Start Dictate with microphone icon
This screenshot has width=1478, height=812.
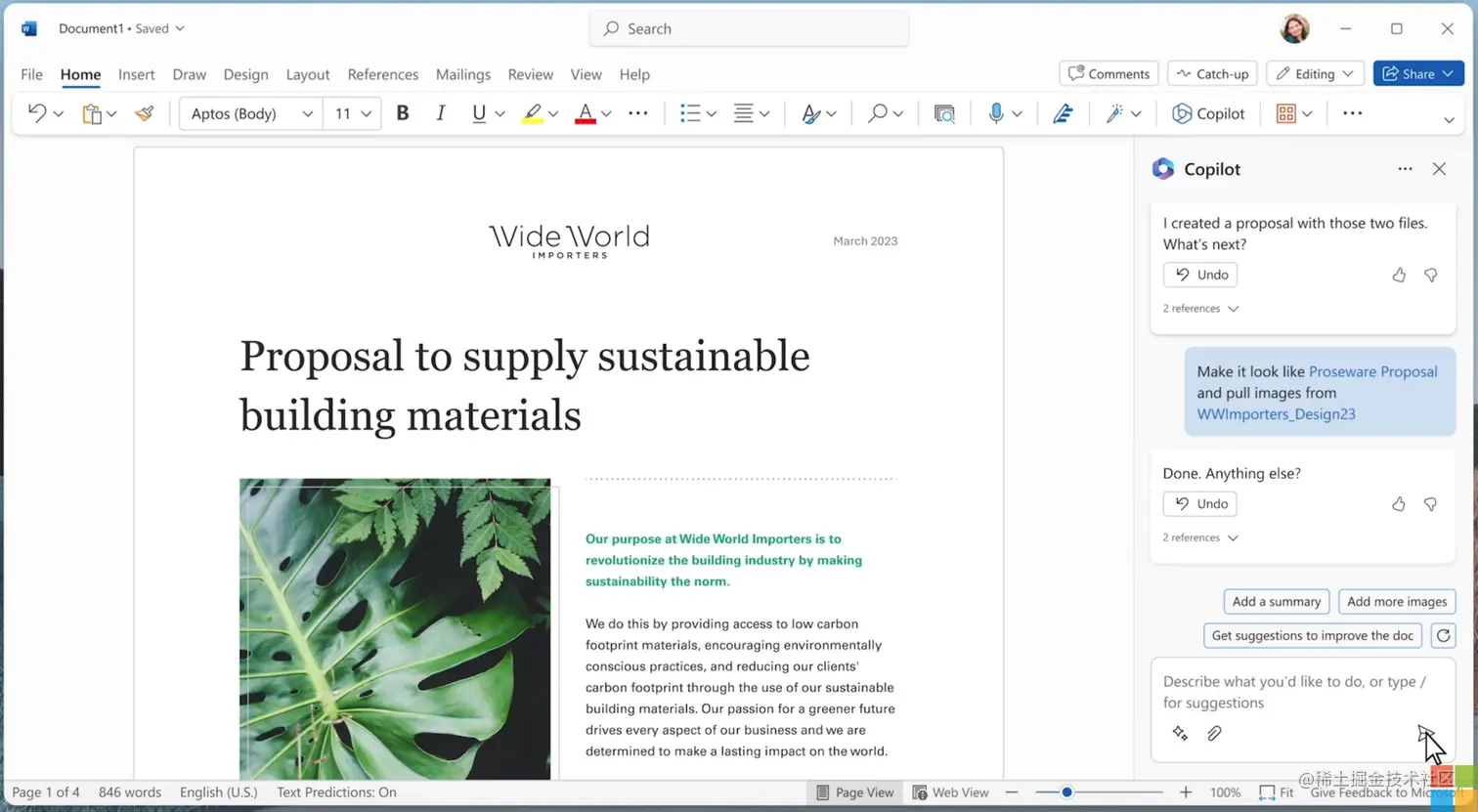pyautogui.click(x=996, y=113)
